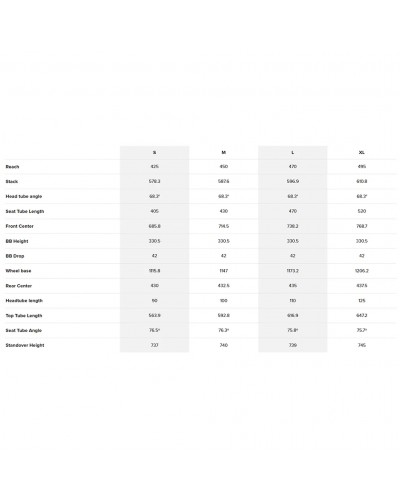The image size is (400, 500).
Task: Click the L size column header
Action: [x=293, y=152]
